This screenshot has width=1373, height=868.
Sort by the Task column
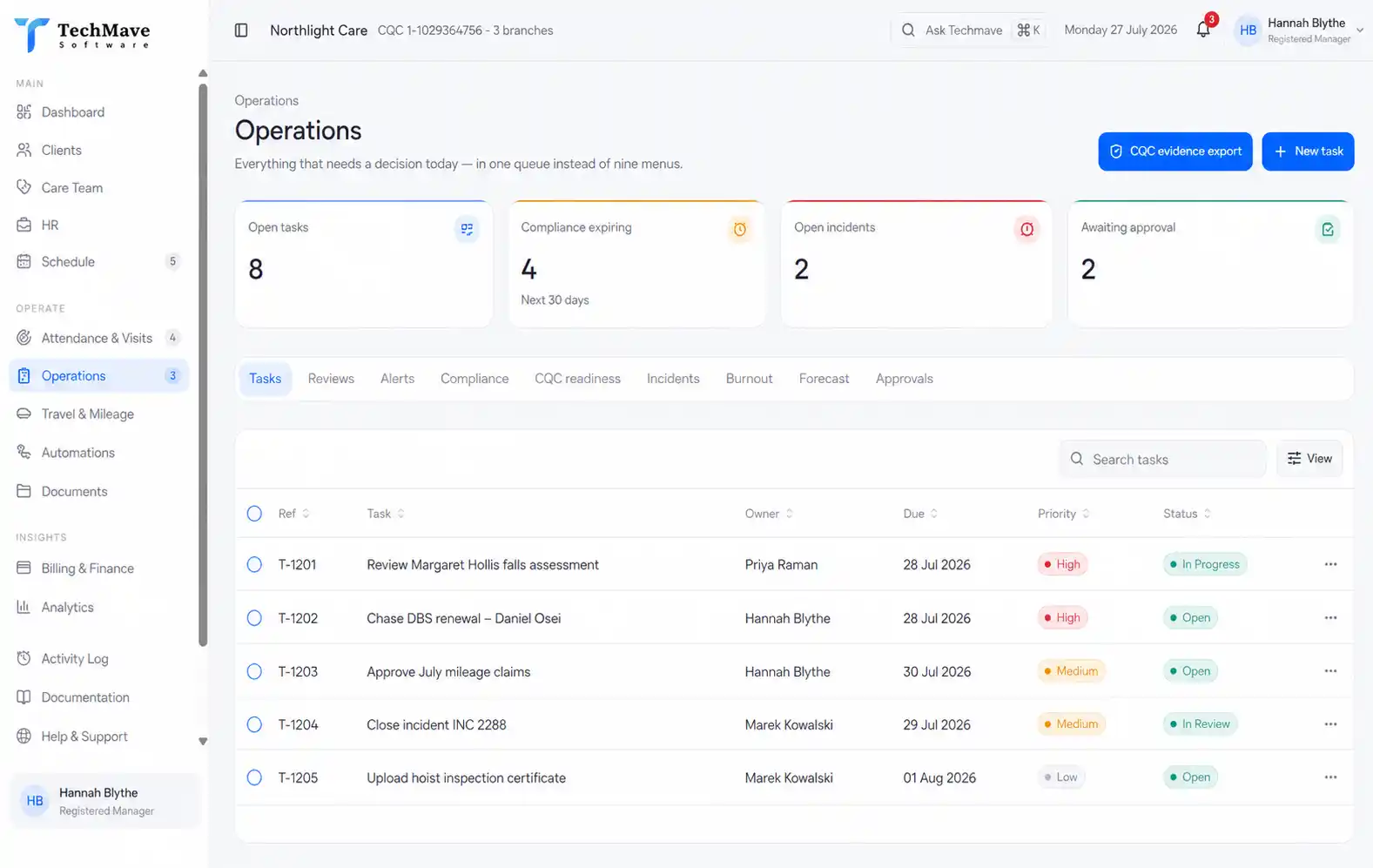[386, 514]
